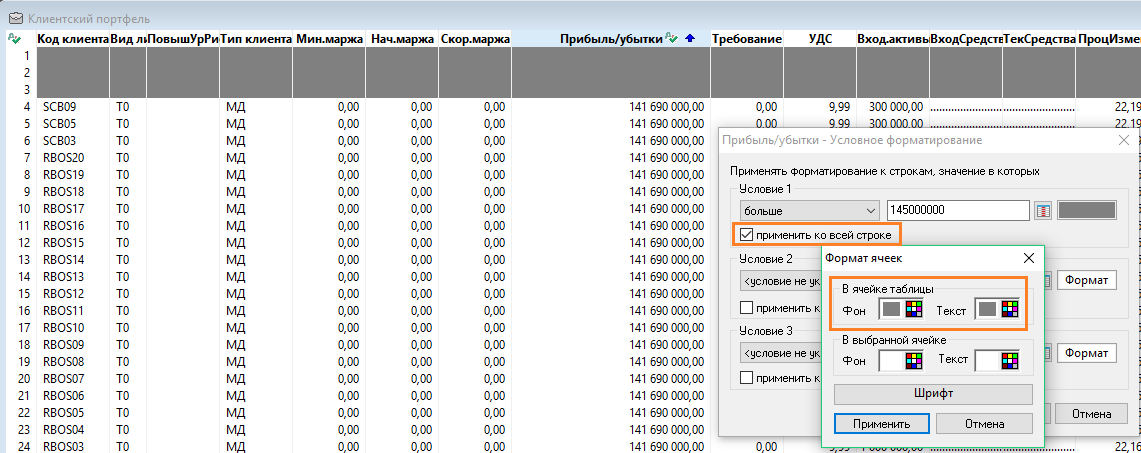
Task: Click gray Текст swatch under В ячейке таблицы
Action: point(987,309)
